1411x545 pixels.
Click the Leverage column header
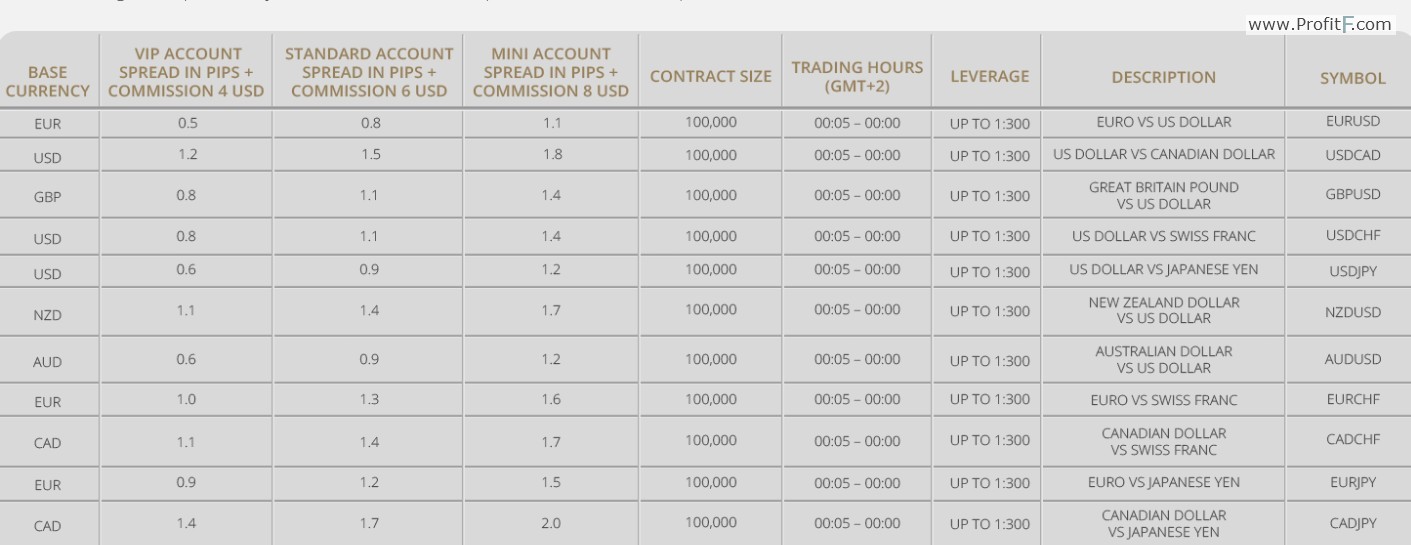click(989, 76)
